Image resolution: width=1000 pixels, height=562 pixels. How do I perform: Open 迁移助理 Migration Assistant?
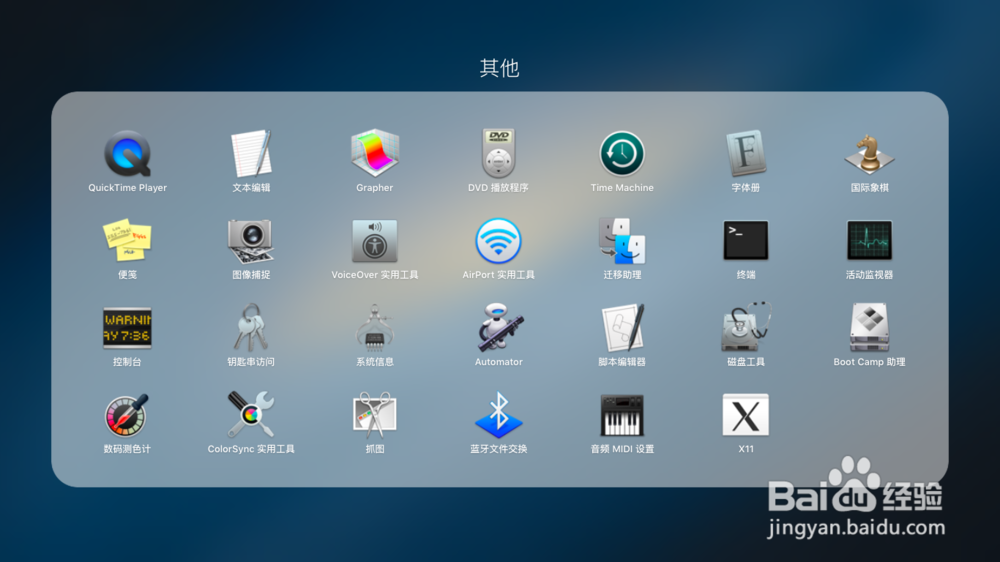point(622,240)
